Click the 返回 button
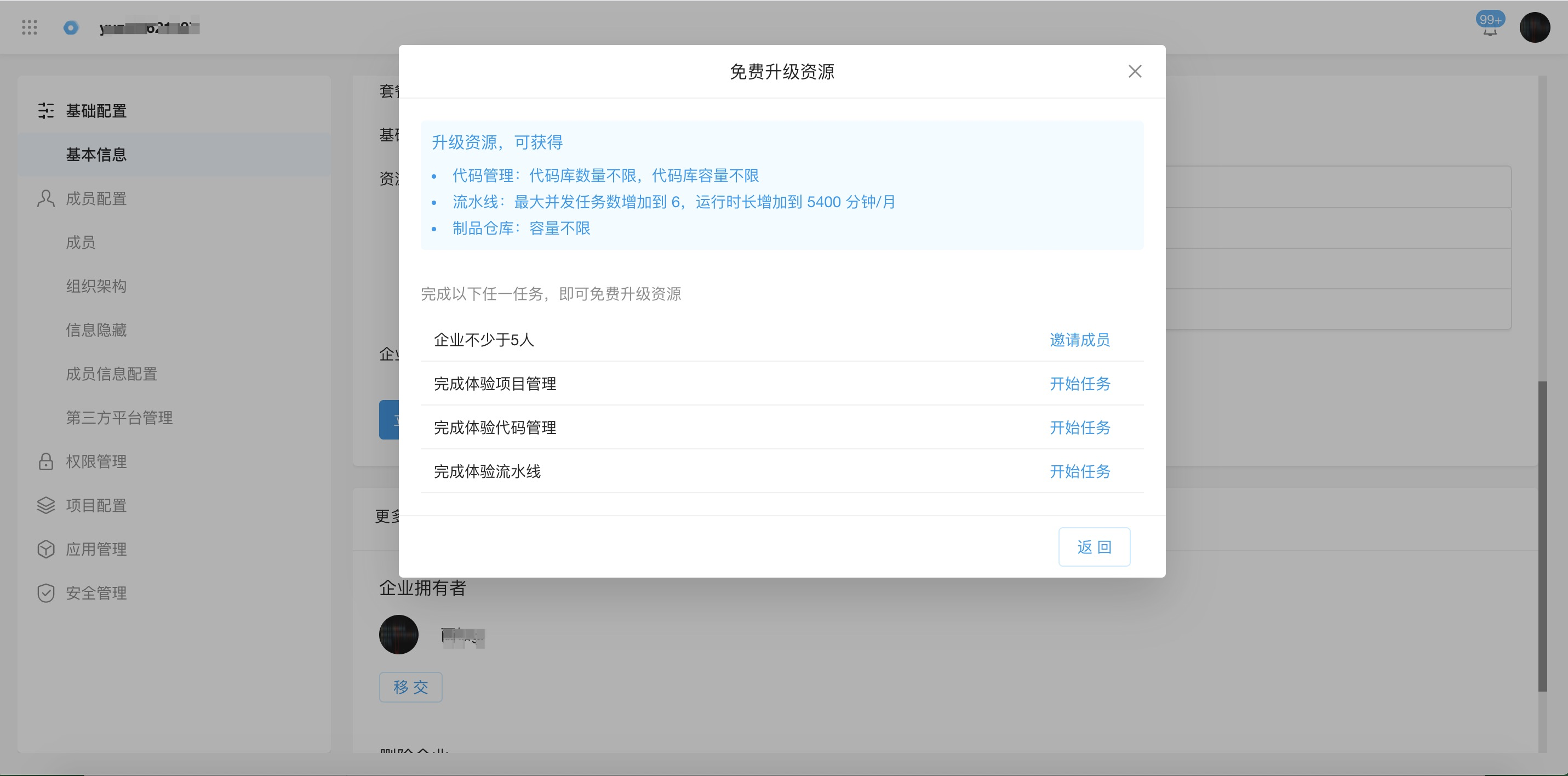Viewport: 1568px width, 776px height. pyautogui.click(x=1094, y=547)
